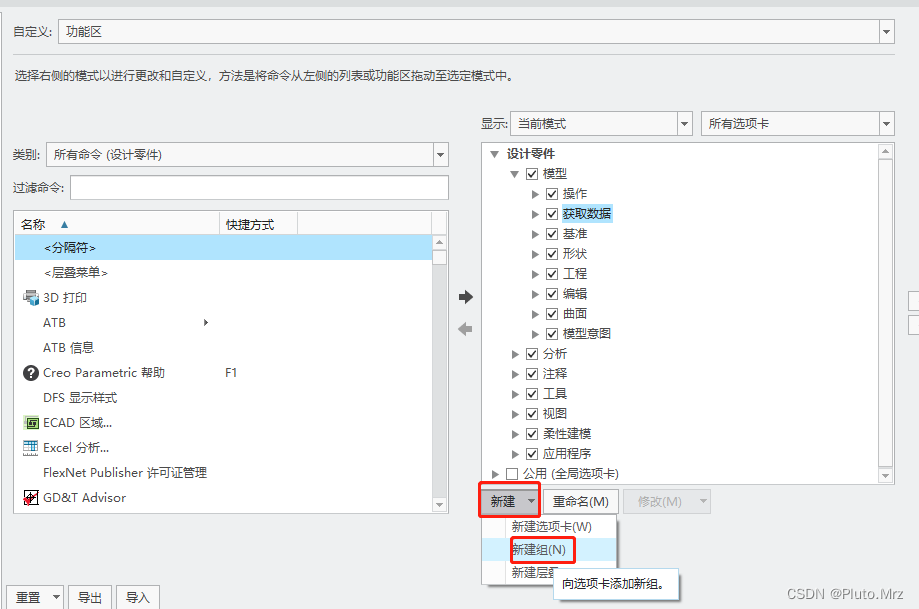The width and height of the screenshot is (919, 609).
Task: Click the left arrow to remove command
Action: point(464,330)
